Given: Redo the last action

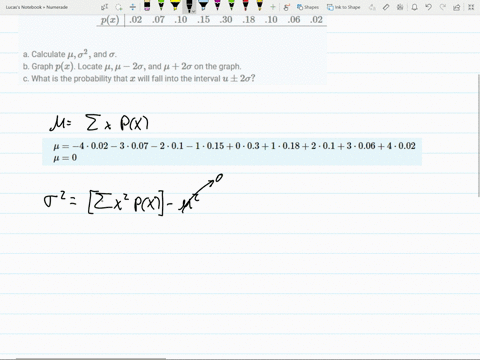Looking at the screenshot, I should pyautogui.click(x=443, y=7).
